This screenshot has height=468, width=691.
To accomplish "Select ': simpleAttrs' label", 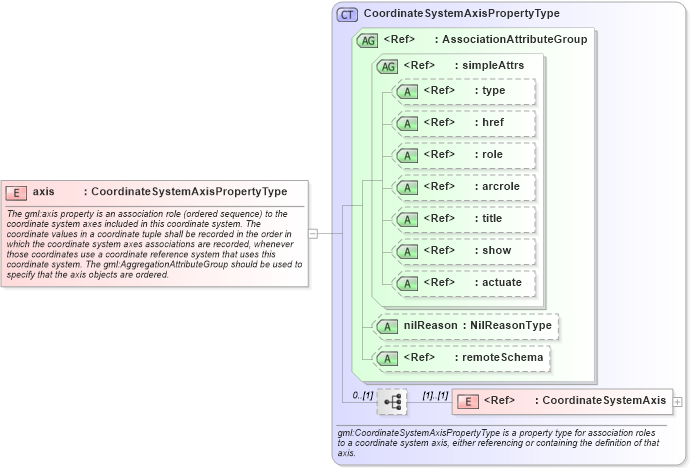I will (489, 66).
